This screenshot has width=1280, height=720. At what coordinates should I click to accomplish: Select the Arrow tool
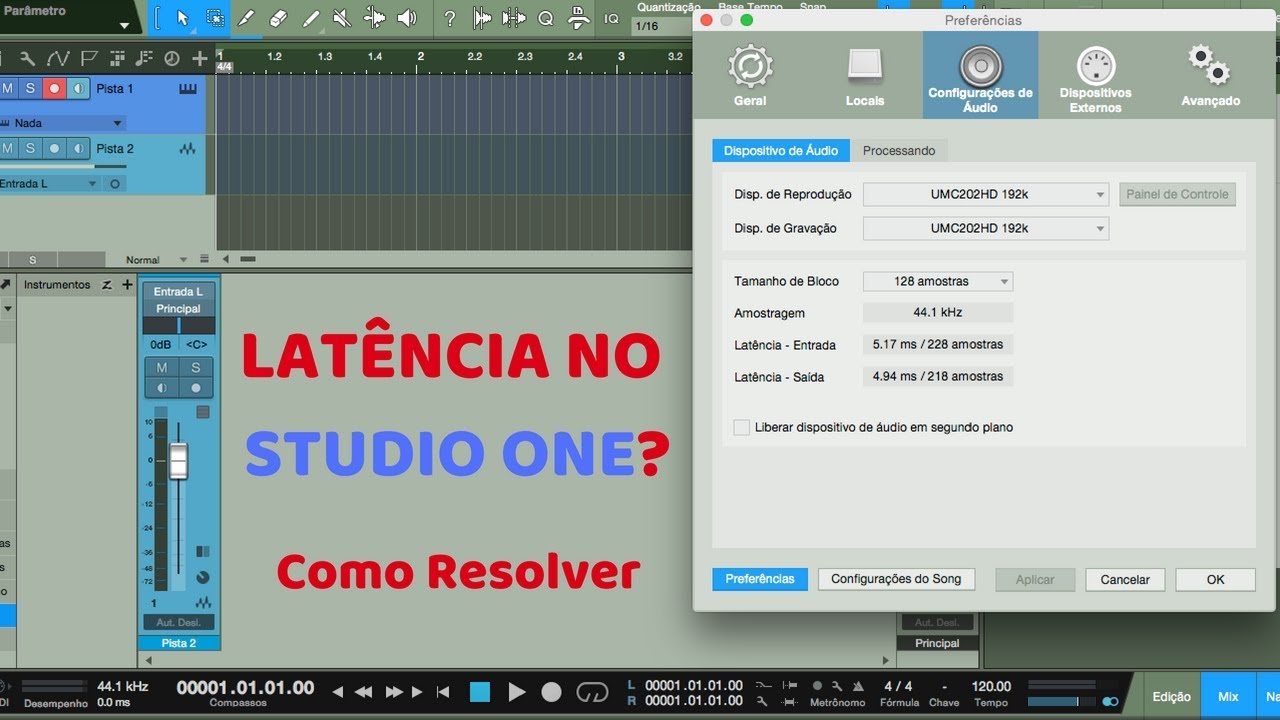[x=182, y=18]
